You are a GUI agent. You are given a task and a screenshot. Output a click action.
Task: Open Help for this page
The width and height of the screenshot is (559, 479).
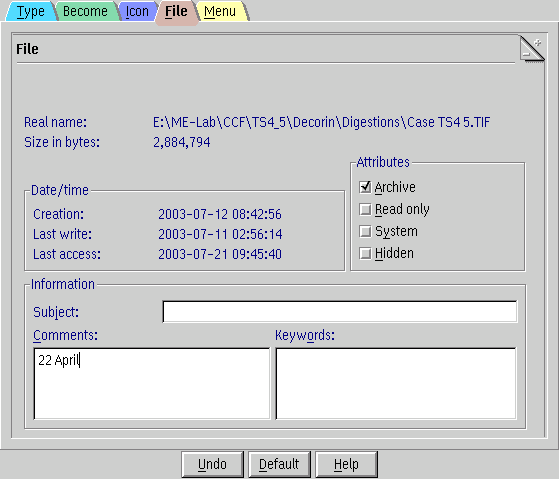(x=346, y=464)
